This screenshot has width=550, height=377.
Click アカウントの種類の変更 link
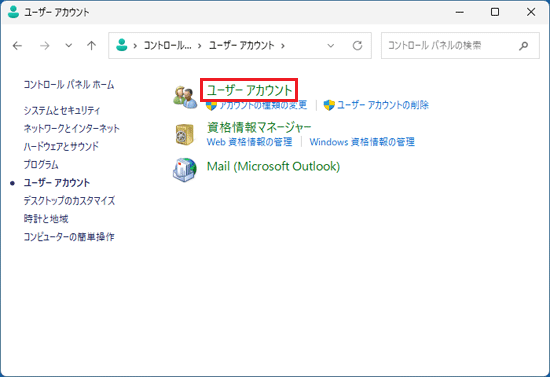(x=263, y=105)
